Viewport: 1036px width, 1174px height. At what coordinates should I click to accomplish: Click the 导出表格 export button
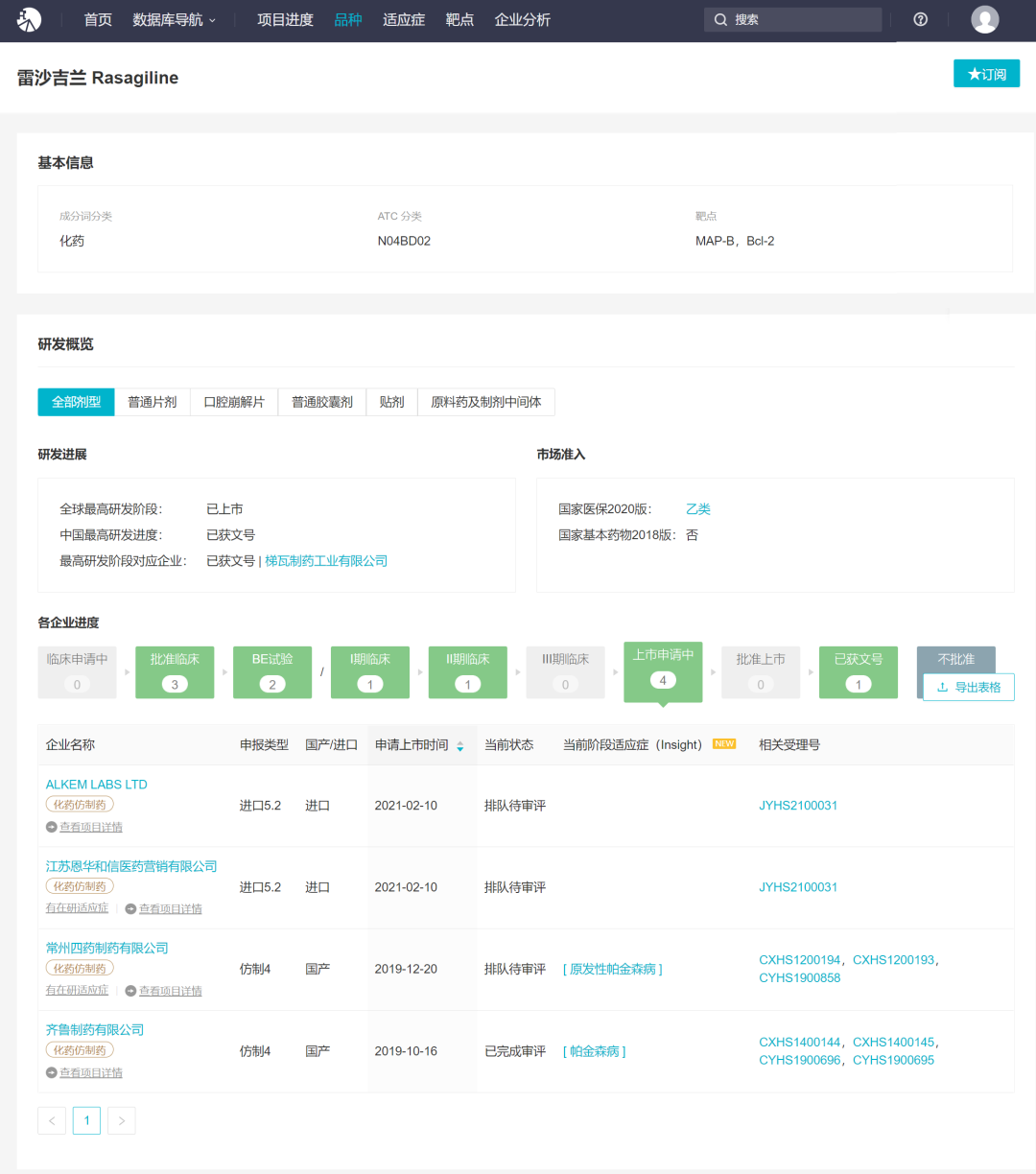(x=969, y=687)
